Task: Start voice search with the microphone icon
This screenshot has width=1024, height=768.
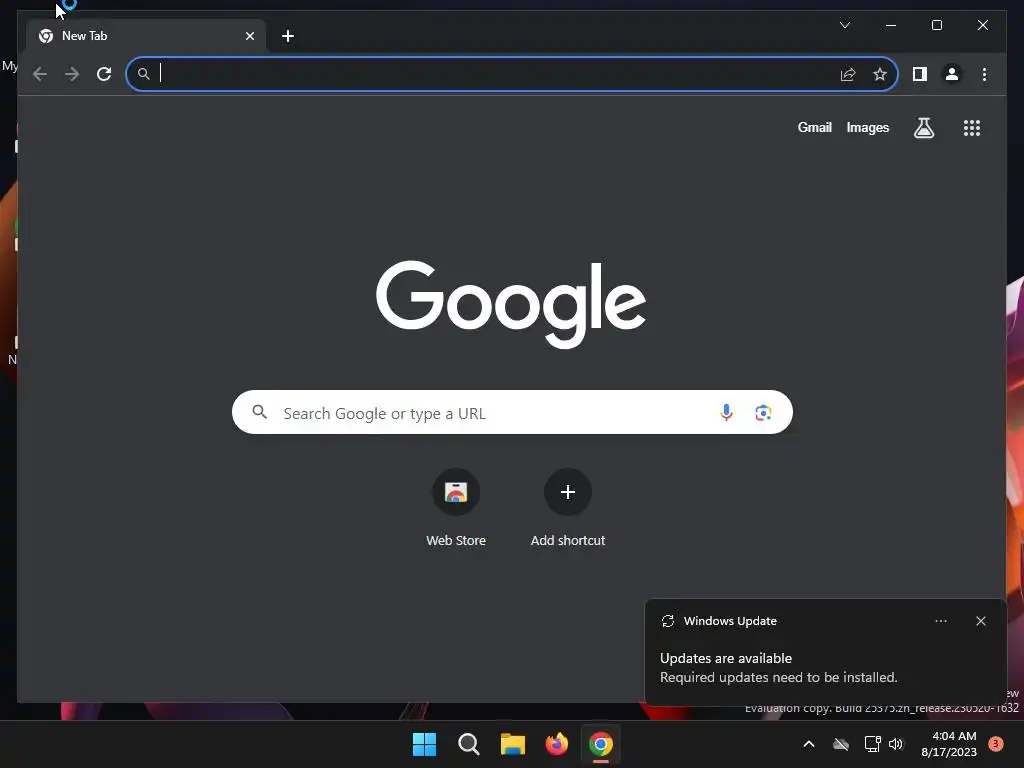Action: (726, 412)
